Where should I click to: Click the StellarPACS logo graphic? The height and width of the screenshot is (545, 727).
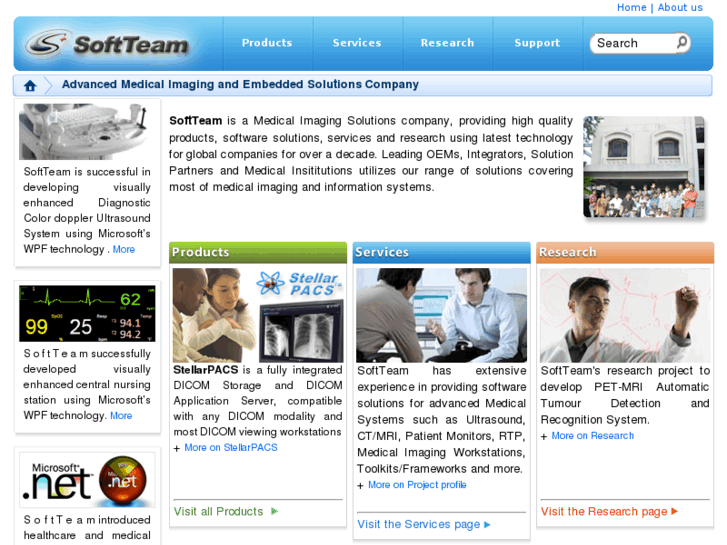point(299,284)
